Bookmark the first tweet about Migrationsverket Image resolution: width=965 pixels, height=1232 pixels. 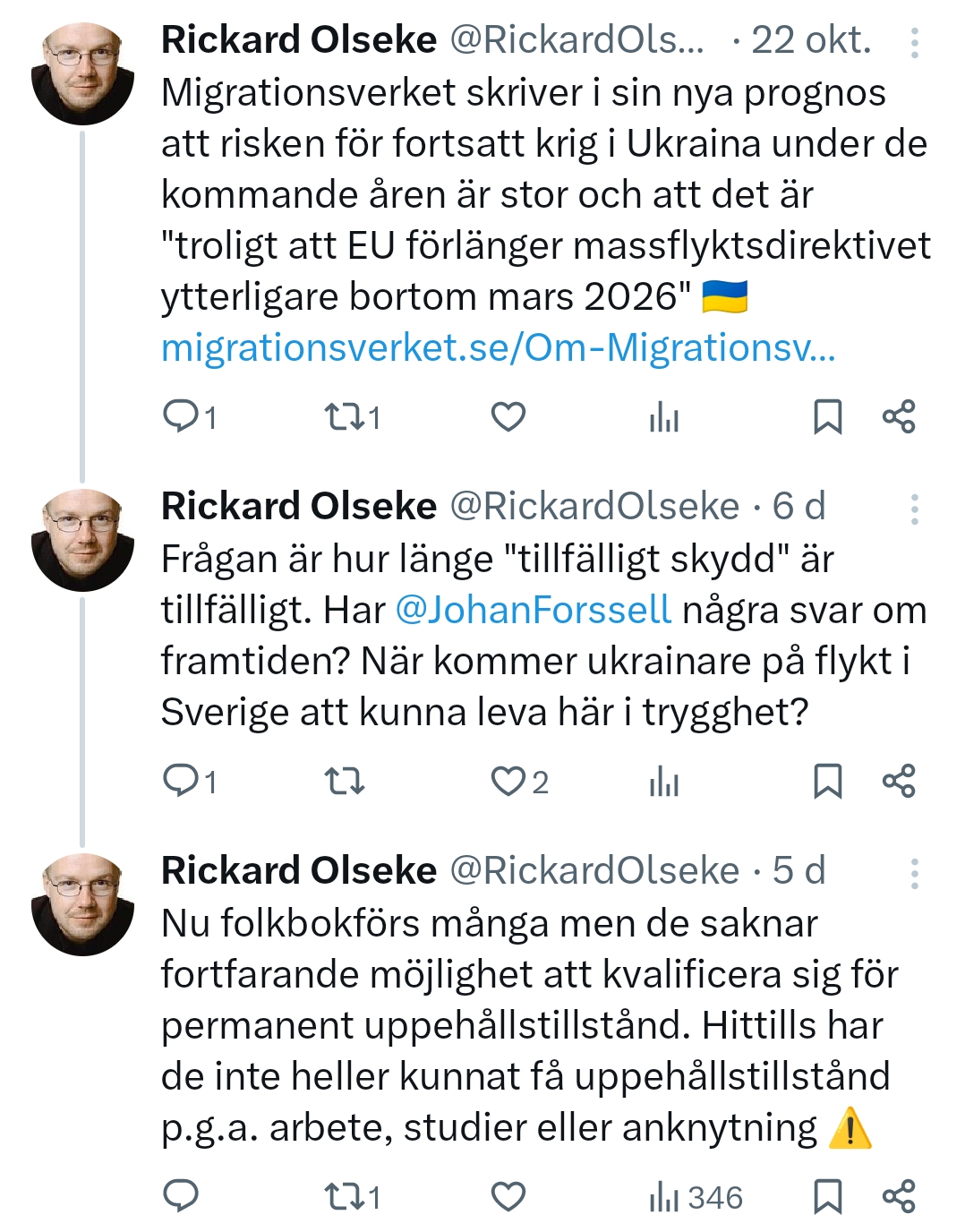(x=826, y=416)
